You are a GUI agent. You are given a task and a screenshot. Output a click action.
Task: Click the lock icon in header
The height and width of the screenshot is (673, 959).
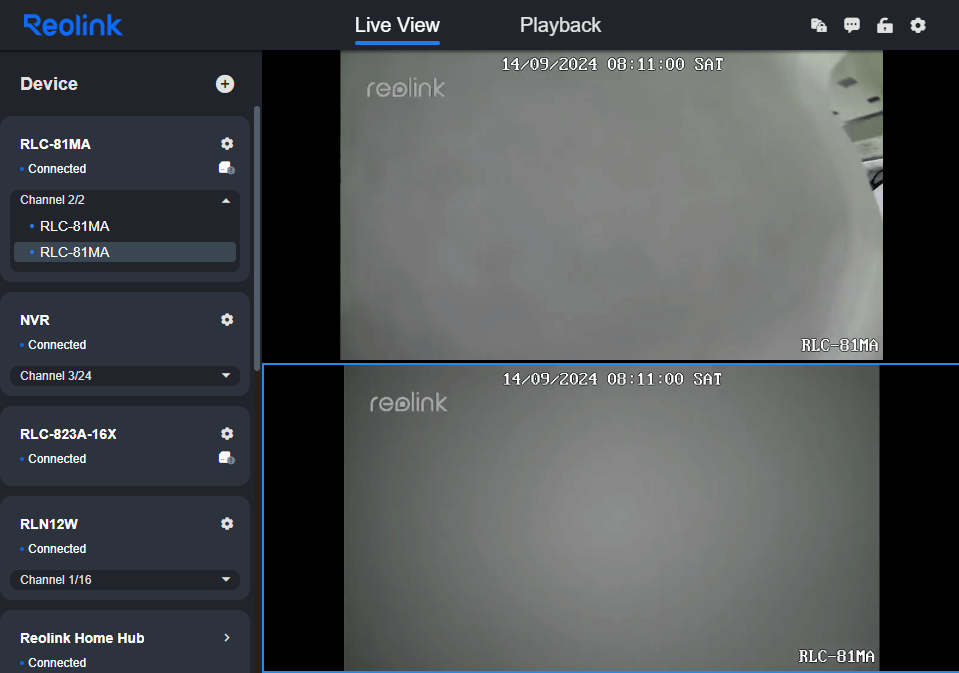tap(884, 25)
